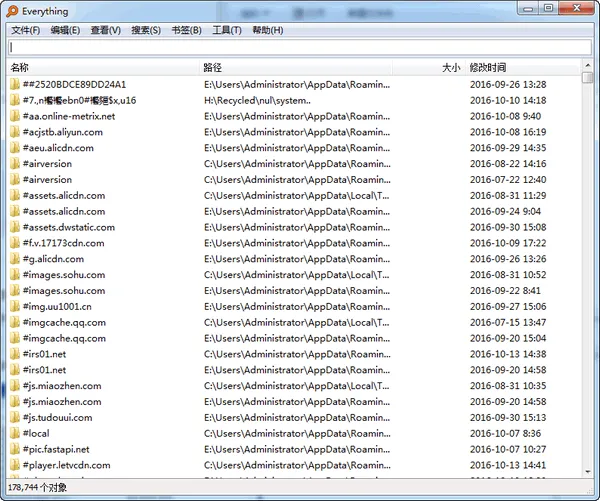Viewport: 600px width, 501px height.
Task: Click the date 2016-10-09 17:22
Action: pos(508,243)
